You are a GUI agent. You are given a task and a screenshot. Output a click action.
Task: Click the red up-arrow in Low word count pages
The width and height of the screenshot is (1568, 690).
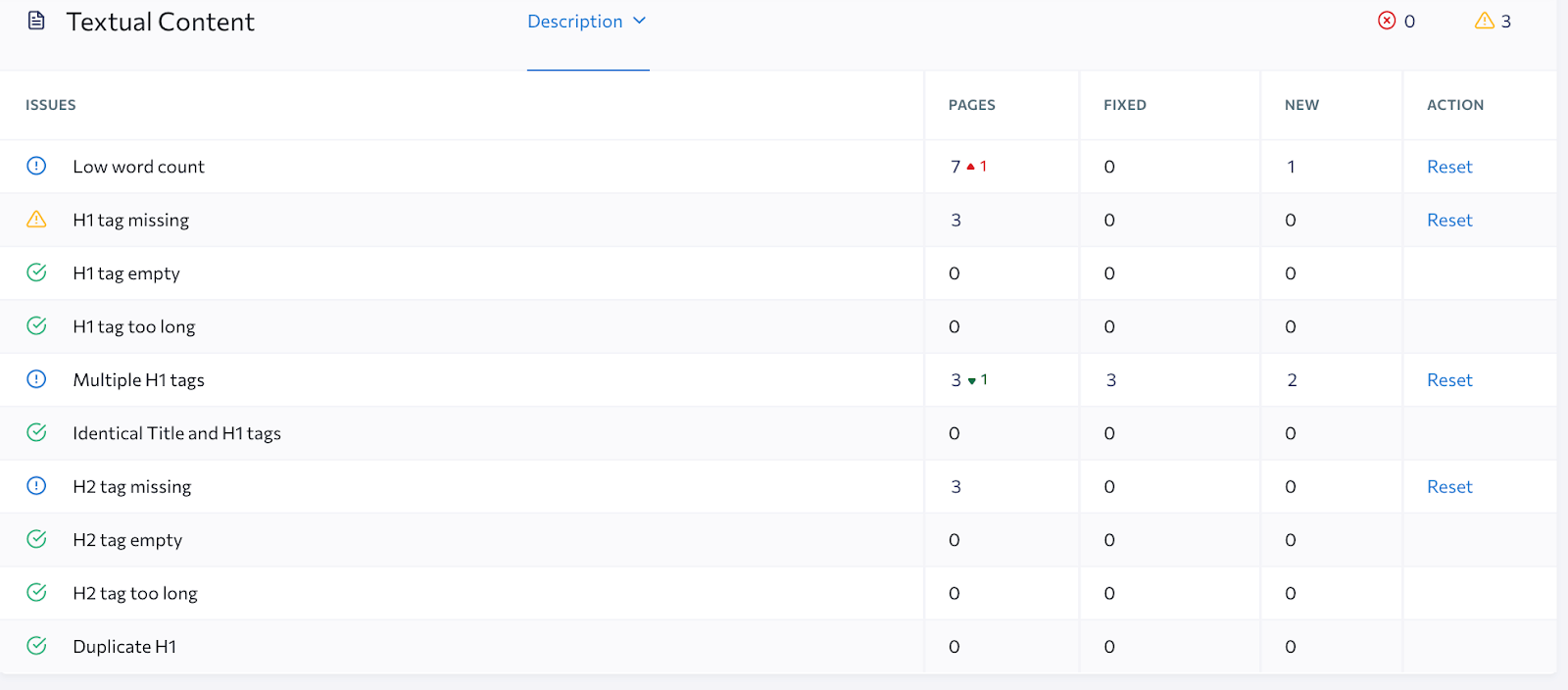coord(971,167)
